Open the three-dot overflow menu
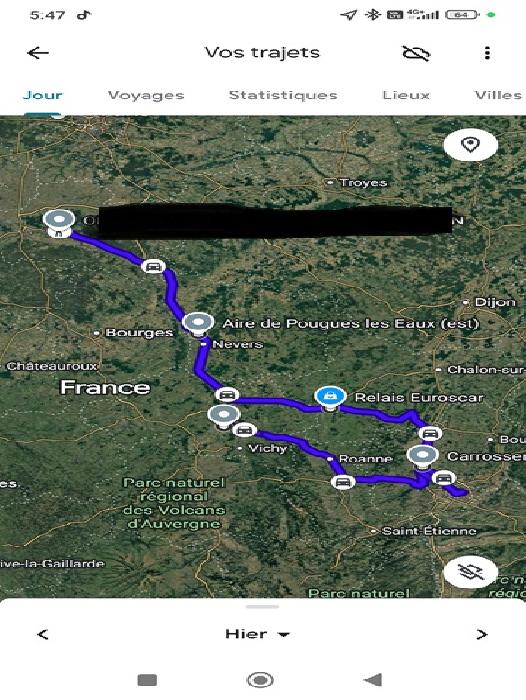This screenshot has height=700, width=526. [487, 53]
